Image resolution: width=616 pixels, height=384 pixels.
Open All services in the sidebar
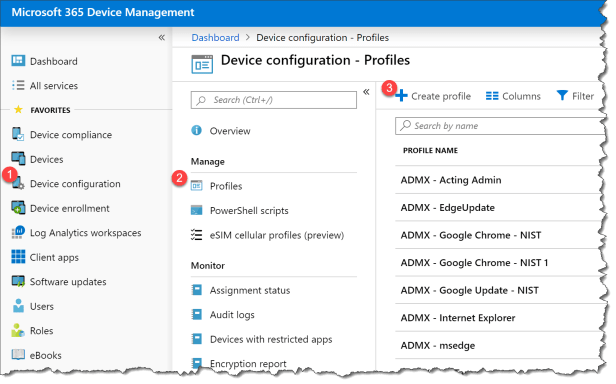(x=54, y=86)
